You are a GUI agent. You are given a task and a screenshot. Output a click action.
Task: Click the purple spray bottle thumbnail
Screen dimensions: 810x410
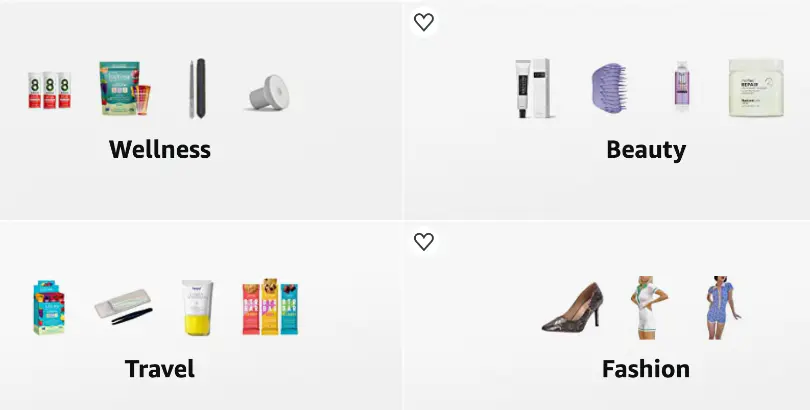682,86
